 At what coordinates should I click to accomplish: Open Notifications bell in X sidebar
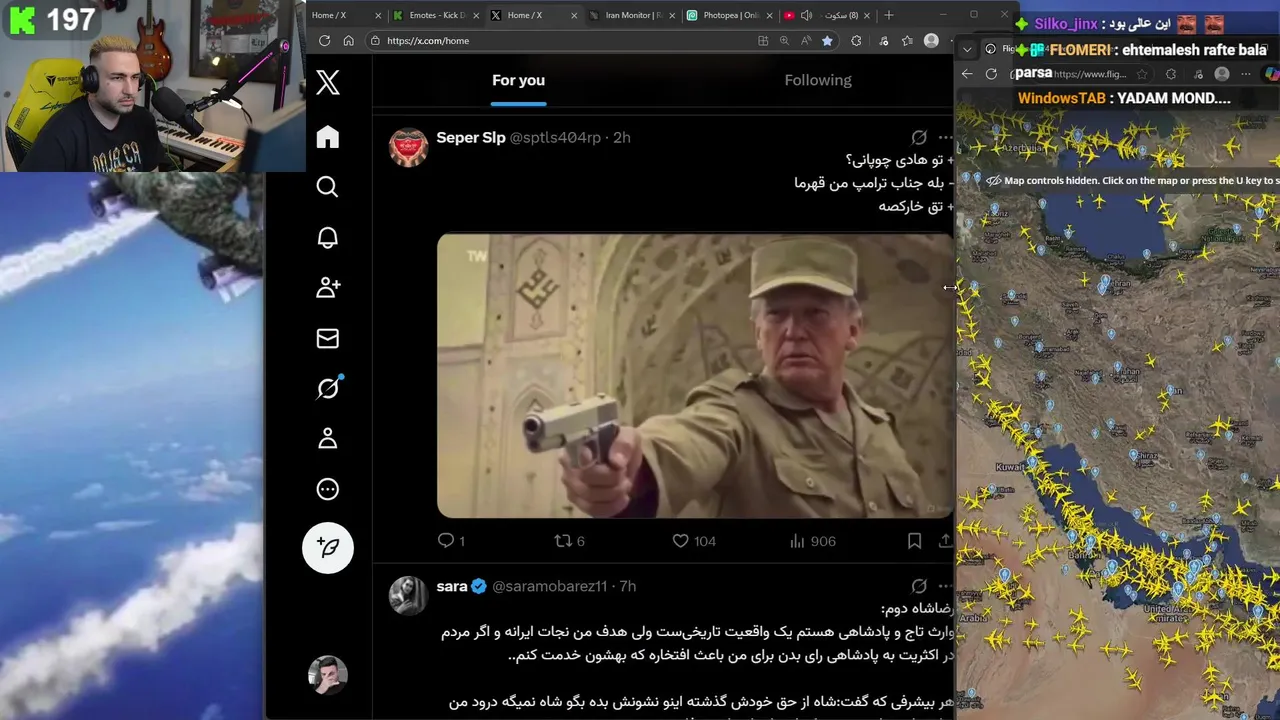point(328,237)
